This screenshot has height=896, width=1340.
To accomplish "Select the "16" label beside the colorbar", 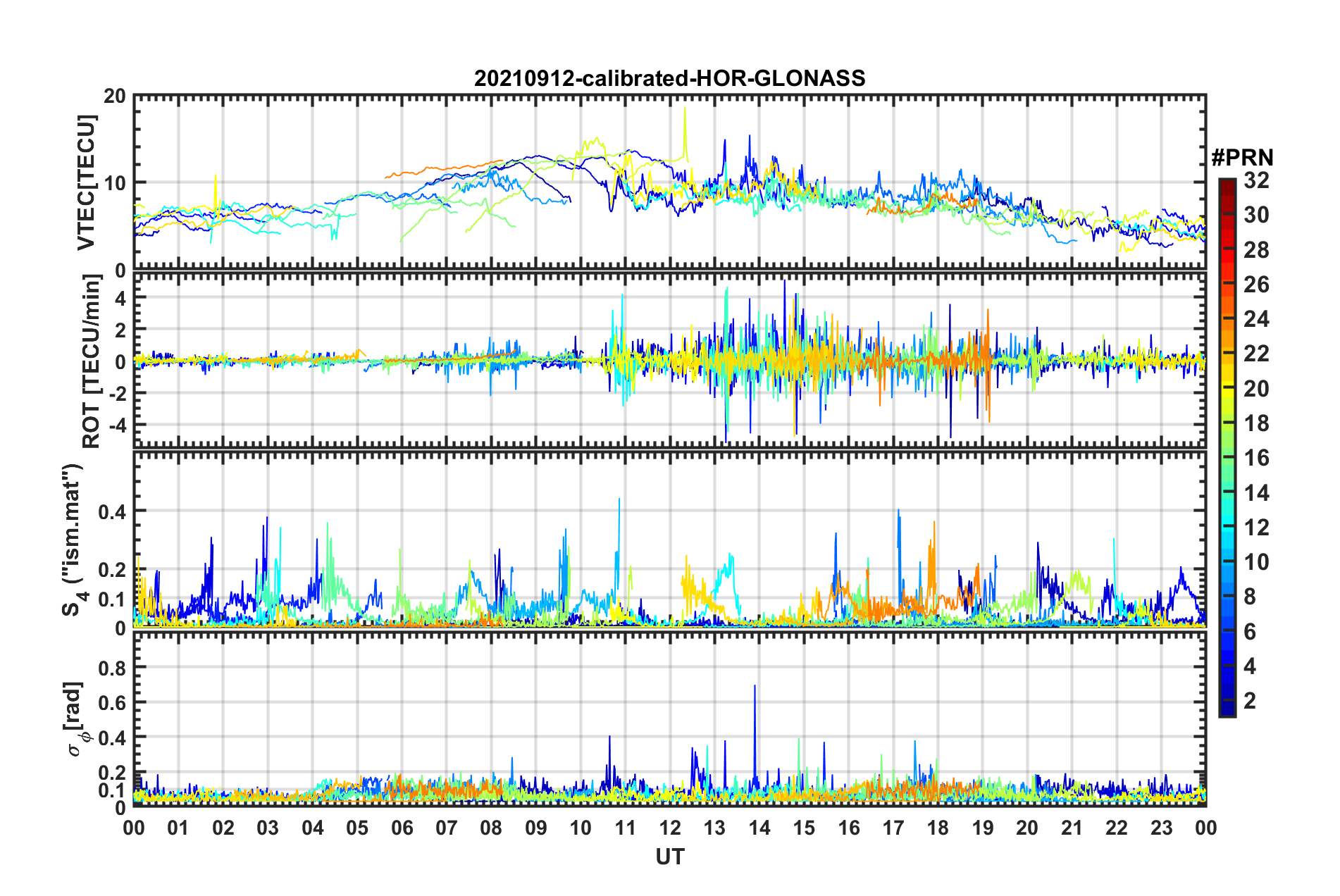I will [1256, 458].
